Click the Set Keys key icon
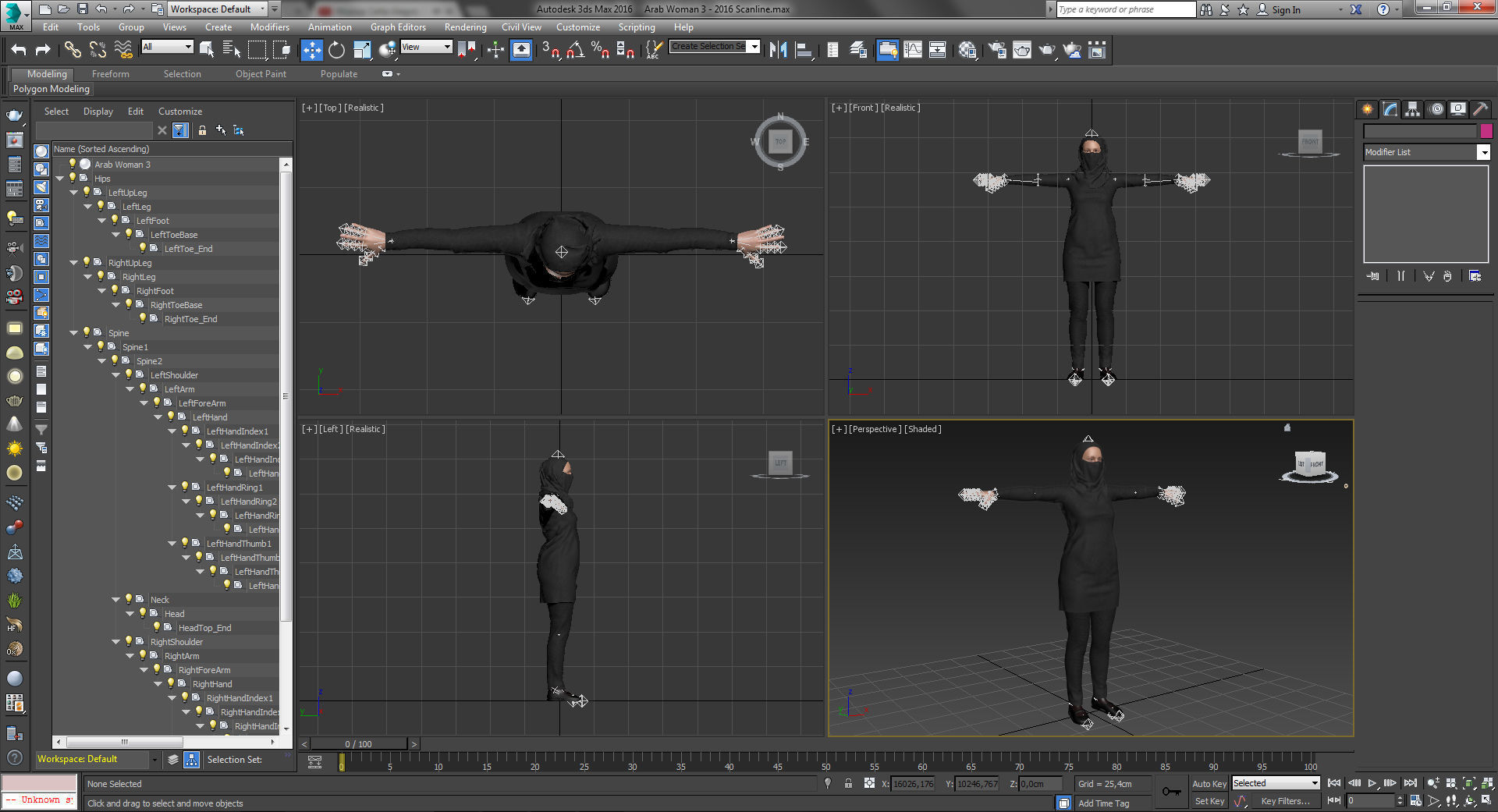1498x812 pixels. click(x=1171, y=792)
